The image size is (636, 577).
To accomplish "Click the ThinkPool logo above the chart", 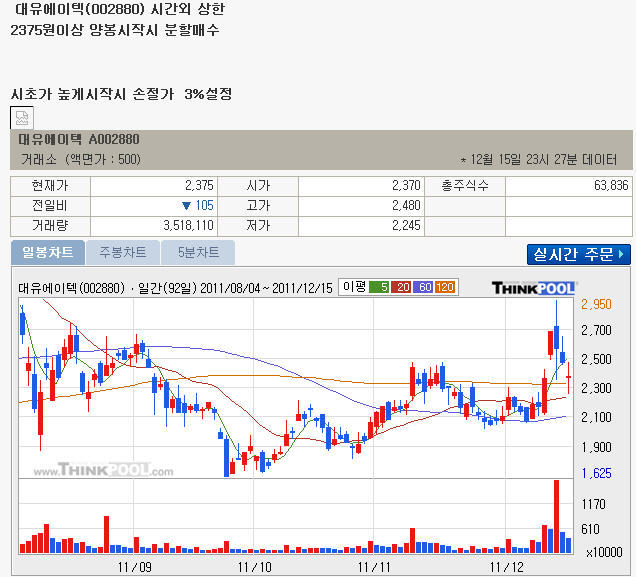I will (x=534, y=288).
